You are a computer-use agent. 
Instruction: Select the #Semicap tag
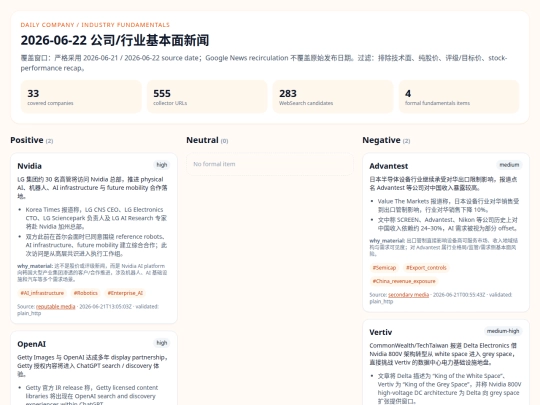coord(384,268)
